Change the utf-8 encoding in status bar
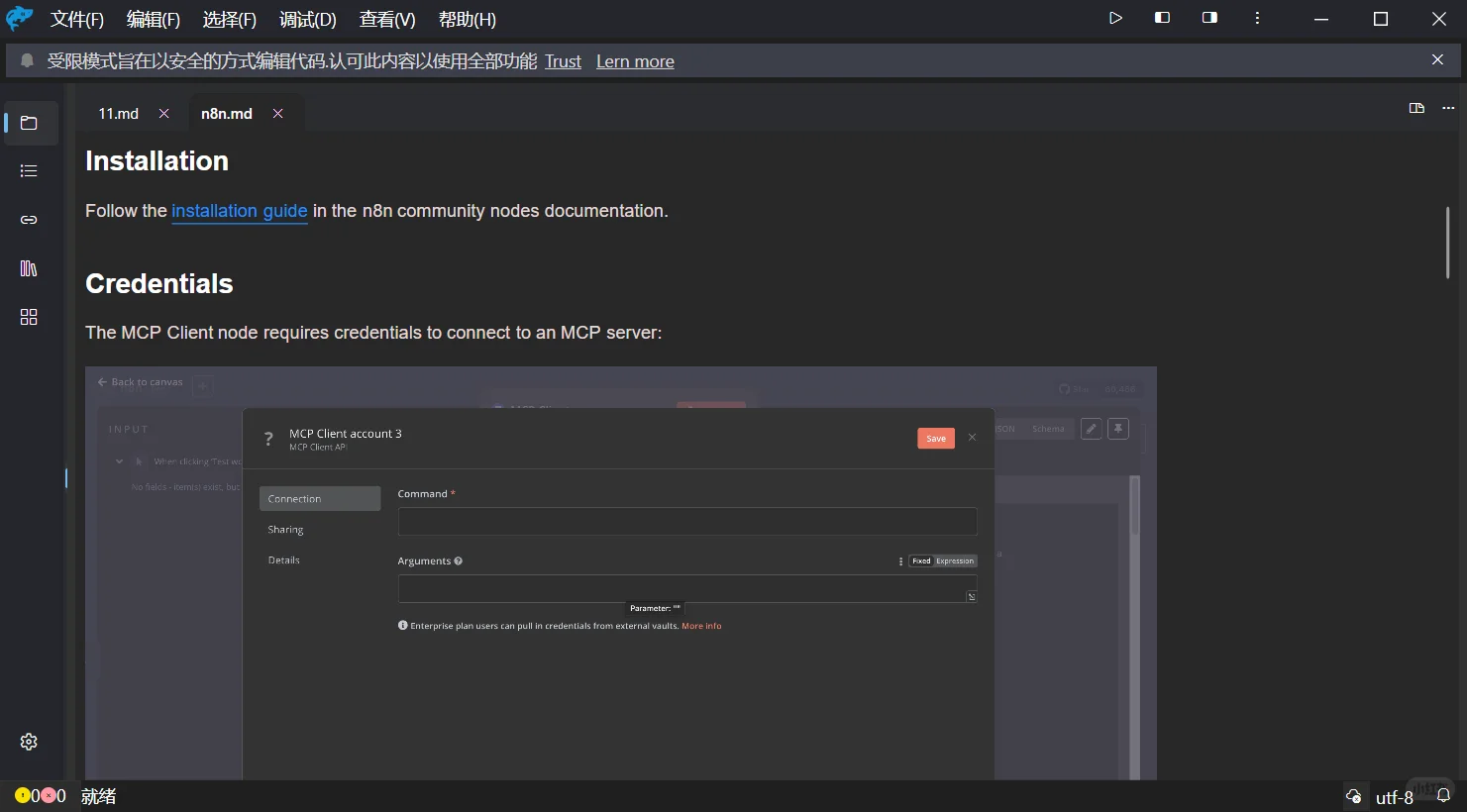The width and height of the screenshot is (1467, 812). (1395, 797)
